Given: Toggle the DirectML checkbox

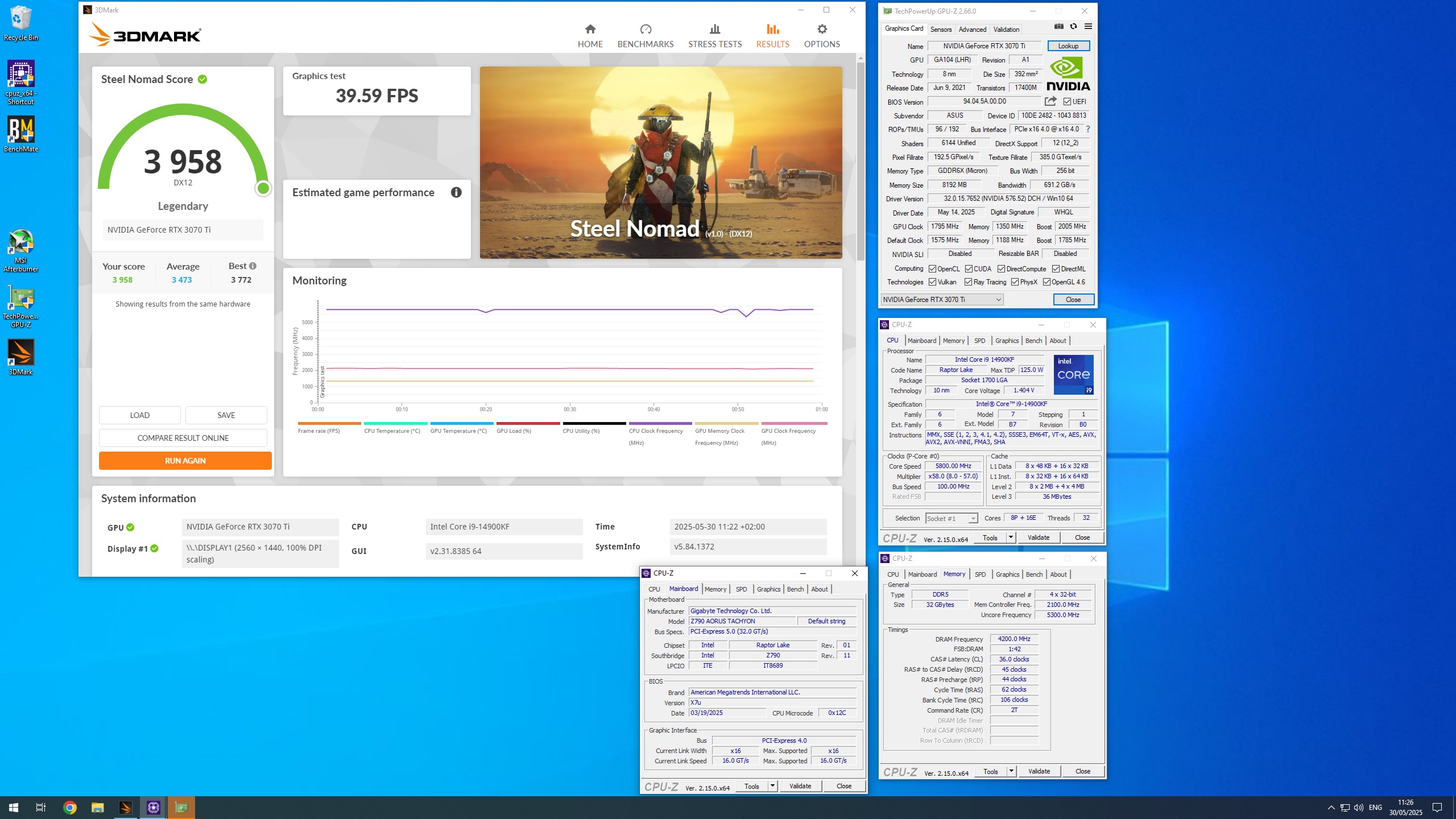Looking at the screenshot, I should coord(1056,268).
